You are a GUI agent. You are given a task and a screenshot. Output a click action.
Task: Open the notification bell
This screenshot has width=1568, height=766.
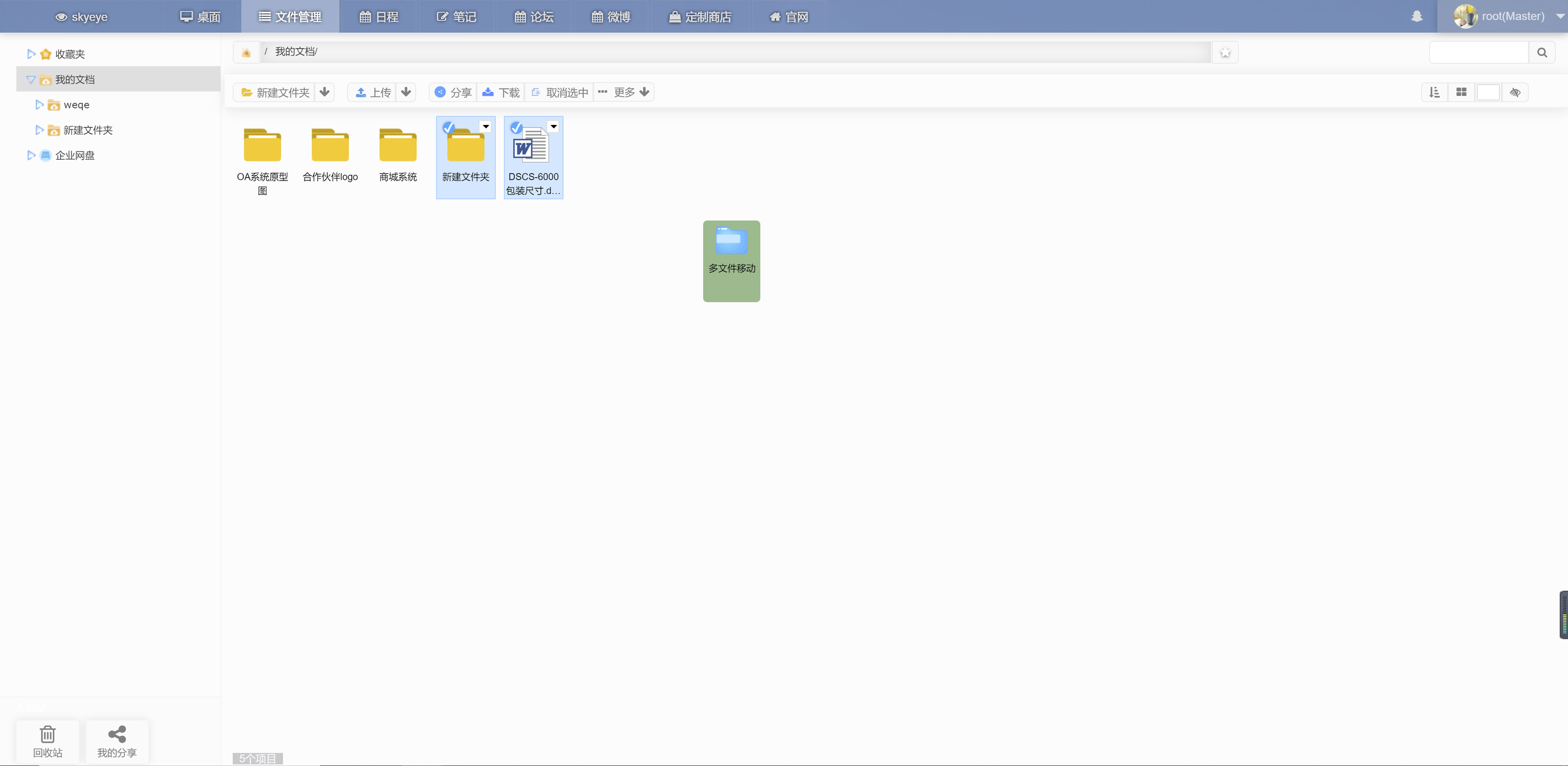(1417, 17)
